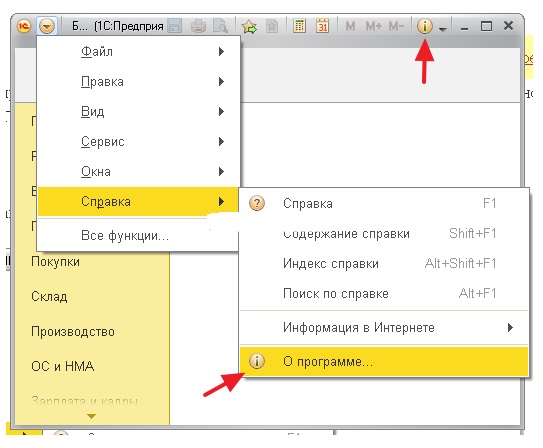Click the M memory button
The width and height of the screenshot is (543, 448).
350,26
